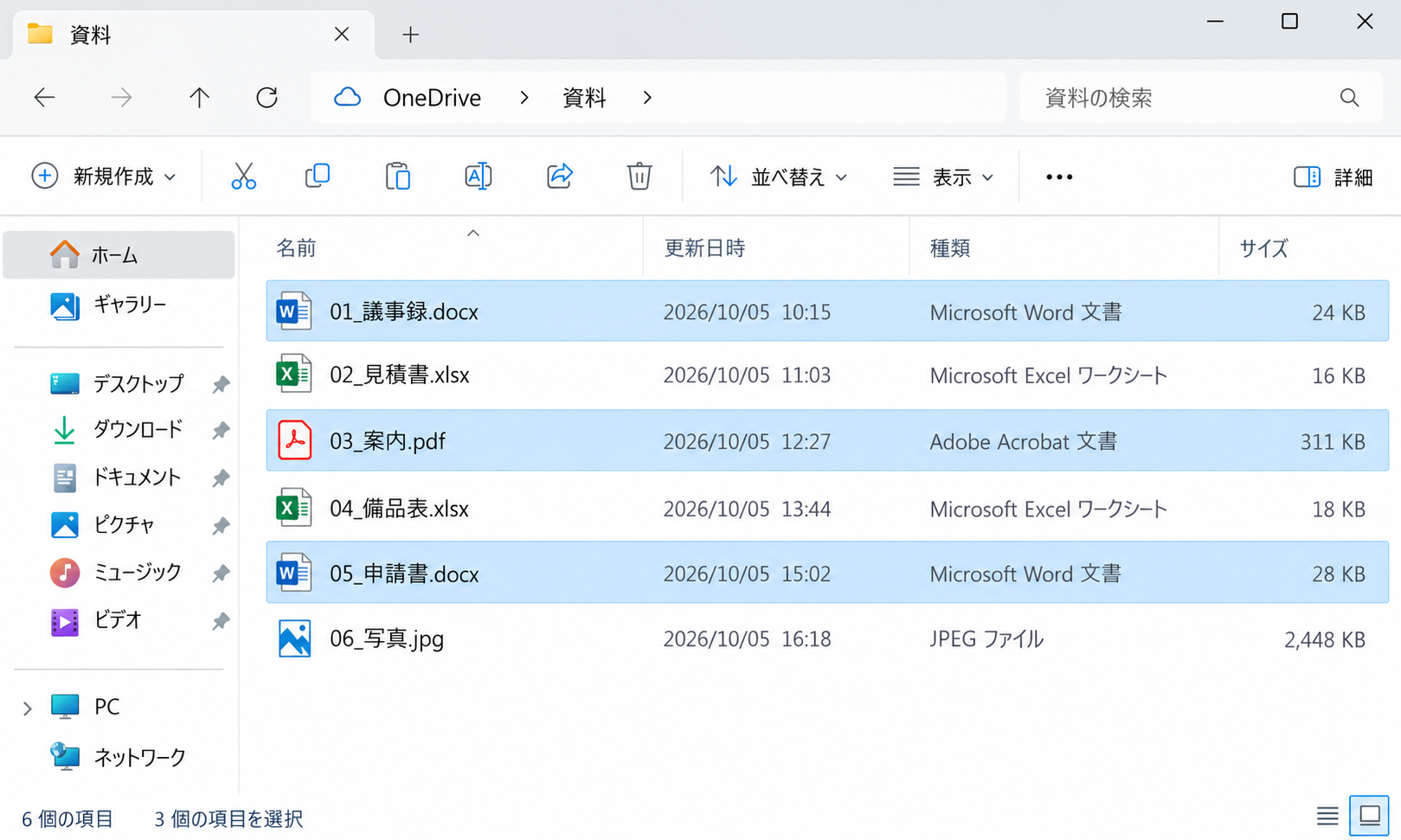Select the 資料 window tab
The width and height of the screenshot is (1401, 840).
tap(193, 35)
